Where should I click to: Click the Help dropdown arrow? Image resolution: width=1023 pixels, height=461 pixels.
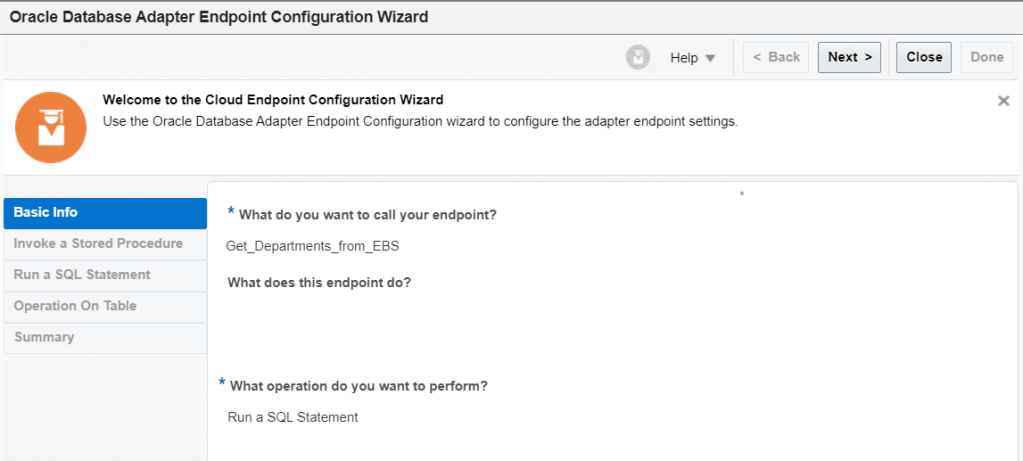[x=711, y=58]
